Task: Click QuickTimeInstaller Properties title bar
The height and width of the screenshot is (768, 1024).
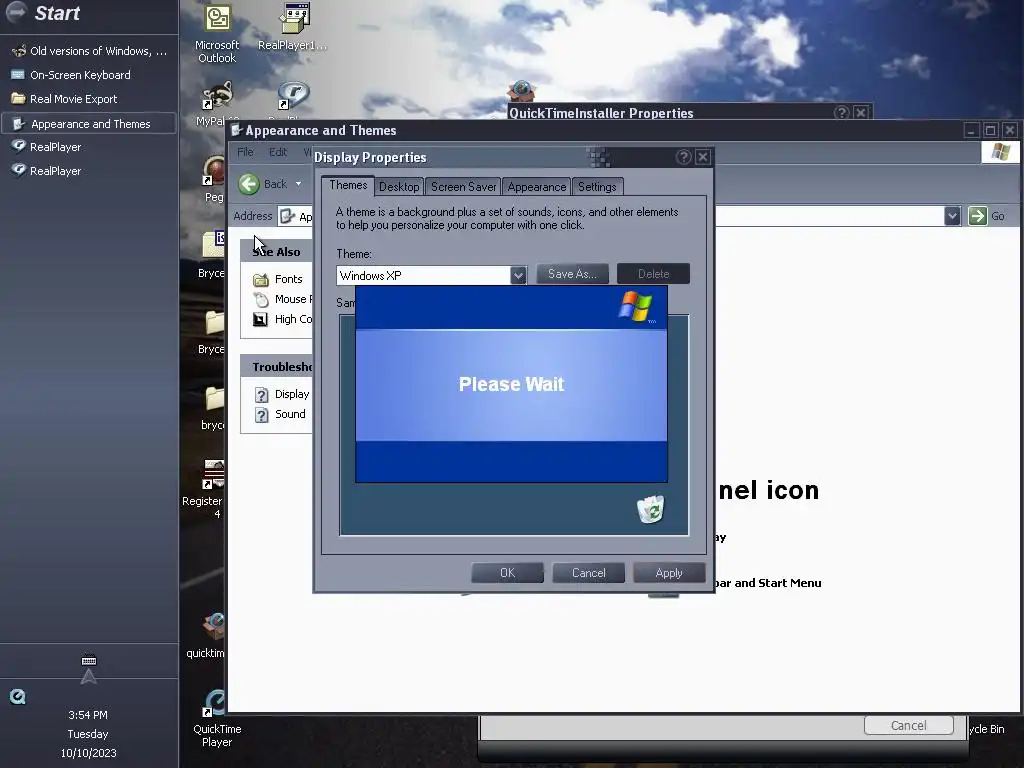Action: 669,112
